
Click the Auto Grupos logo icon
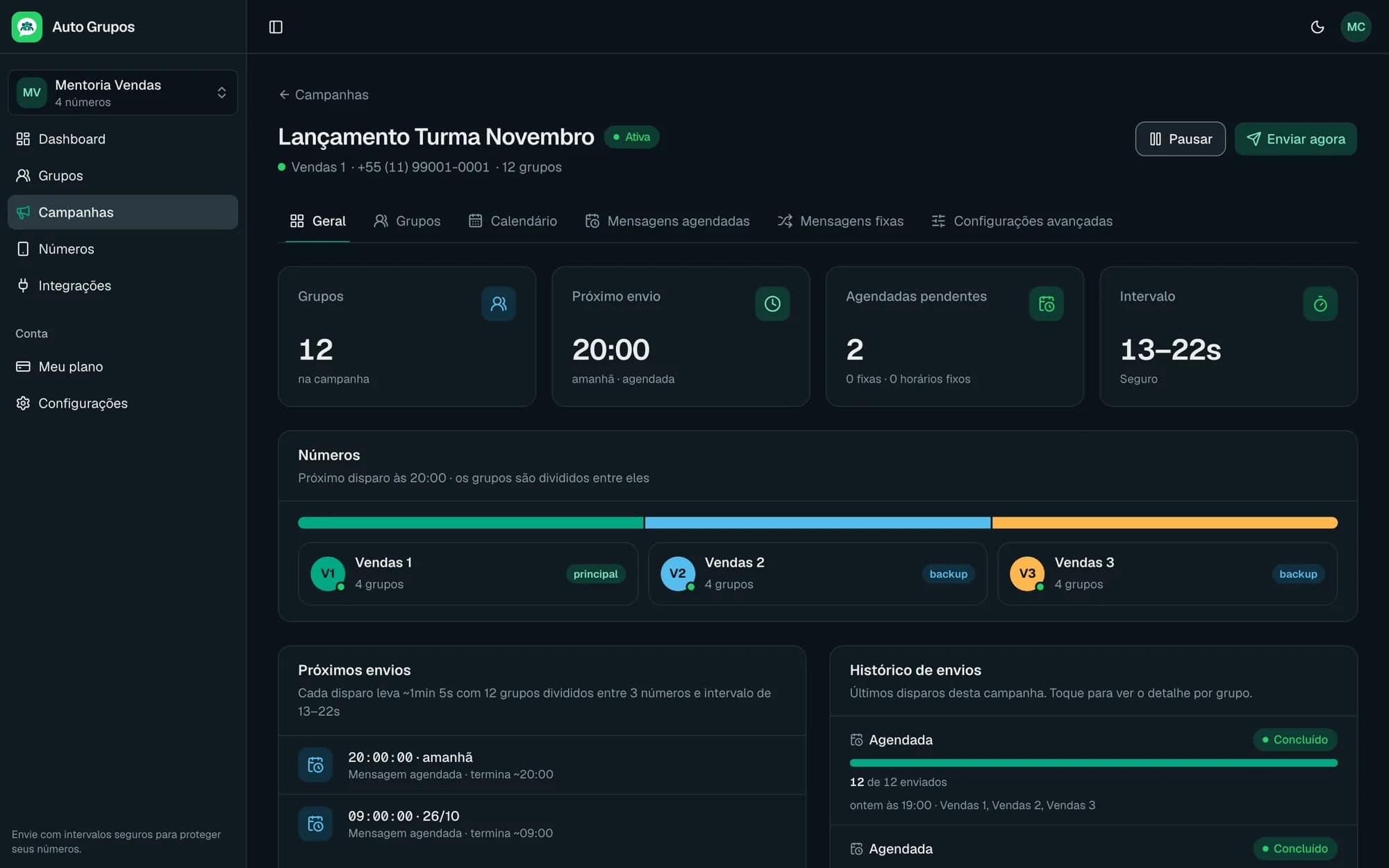27,27
